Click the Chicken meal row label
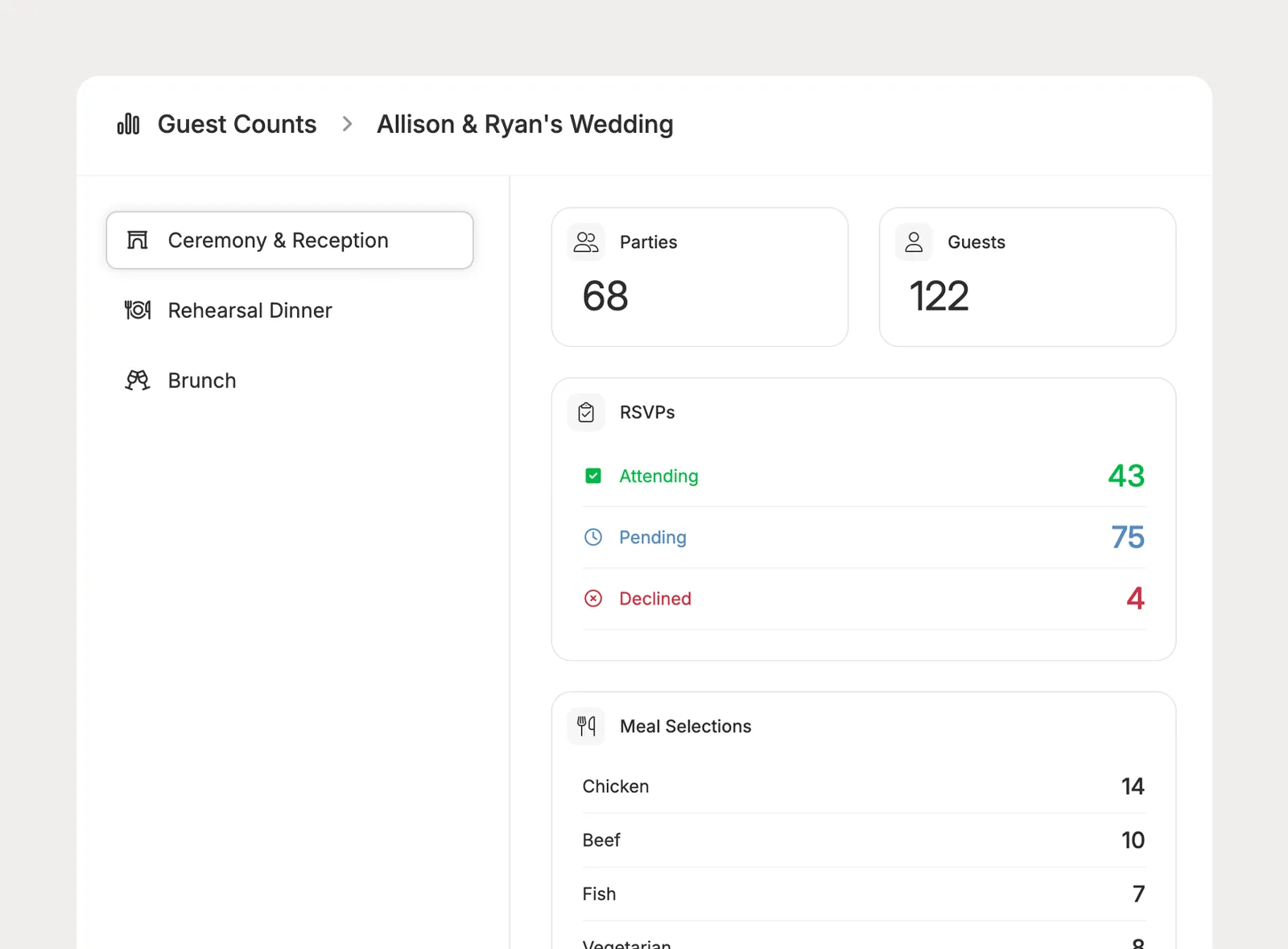The image size is (1288, 949). (616, 786)
